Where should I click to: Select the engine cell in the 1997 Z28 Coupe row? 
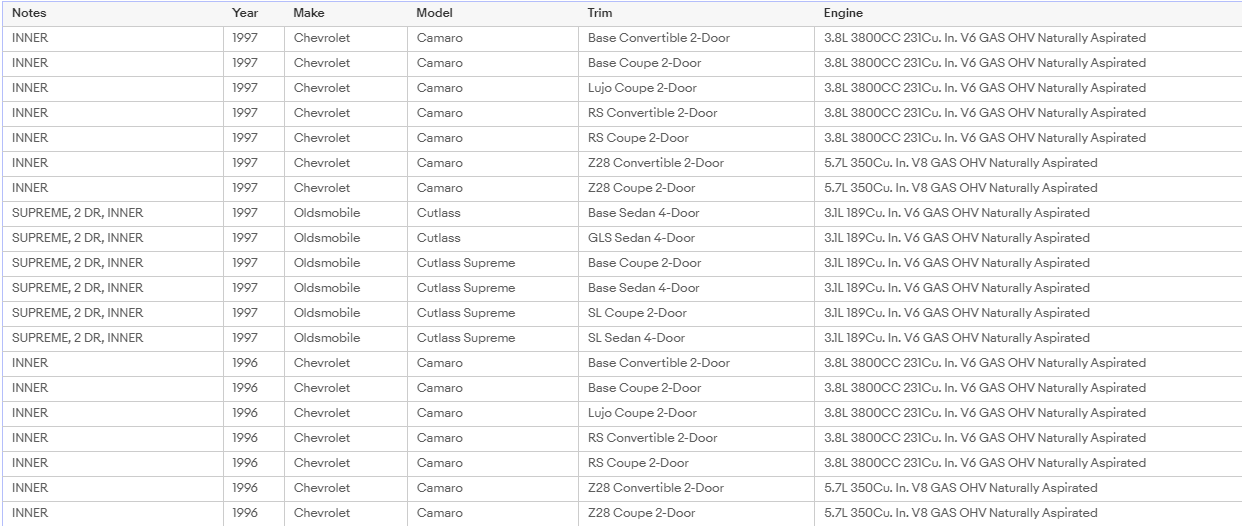1028,188
